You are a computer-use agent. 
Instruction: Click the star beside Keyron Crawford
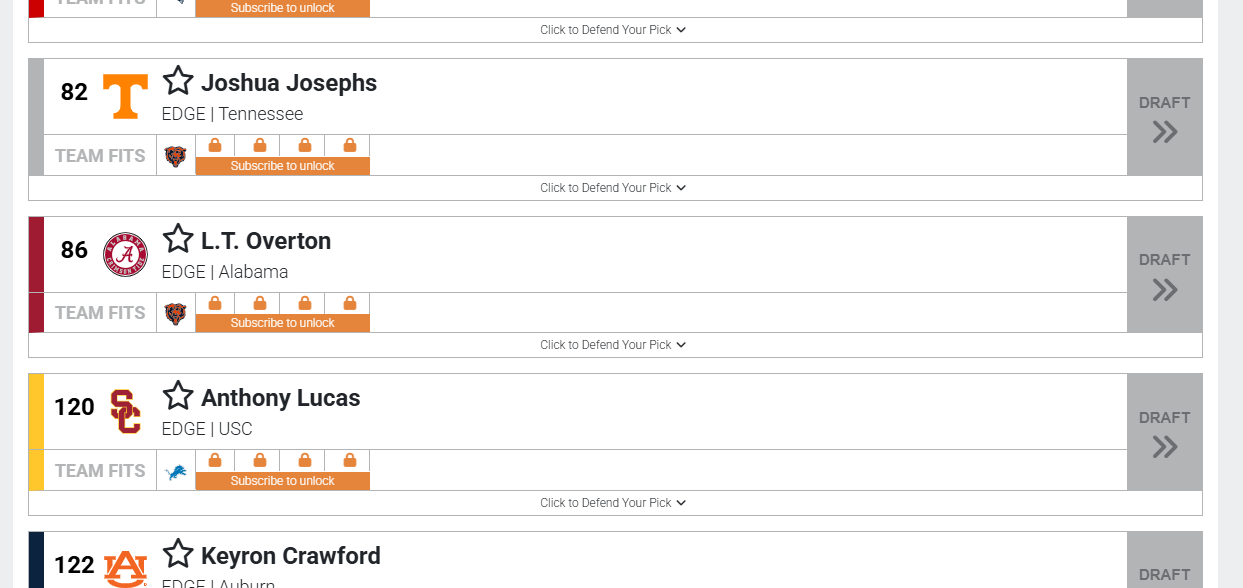click(x=178, y=554)
